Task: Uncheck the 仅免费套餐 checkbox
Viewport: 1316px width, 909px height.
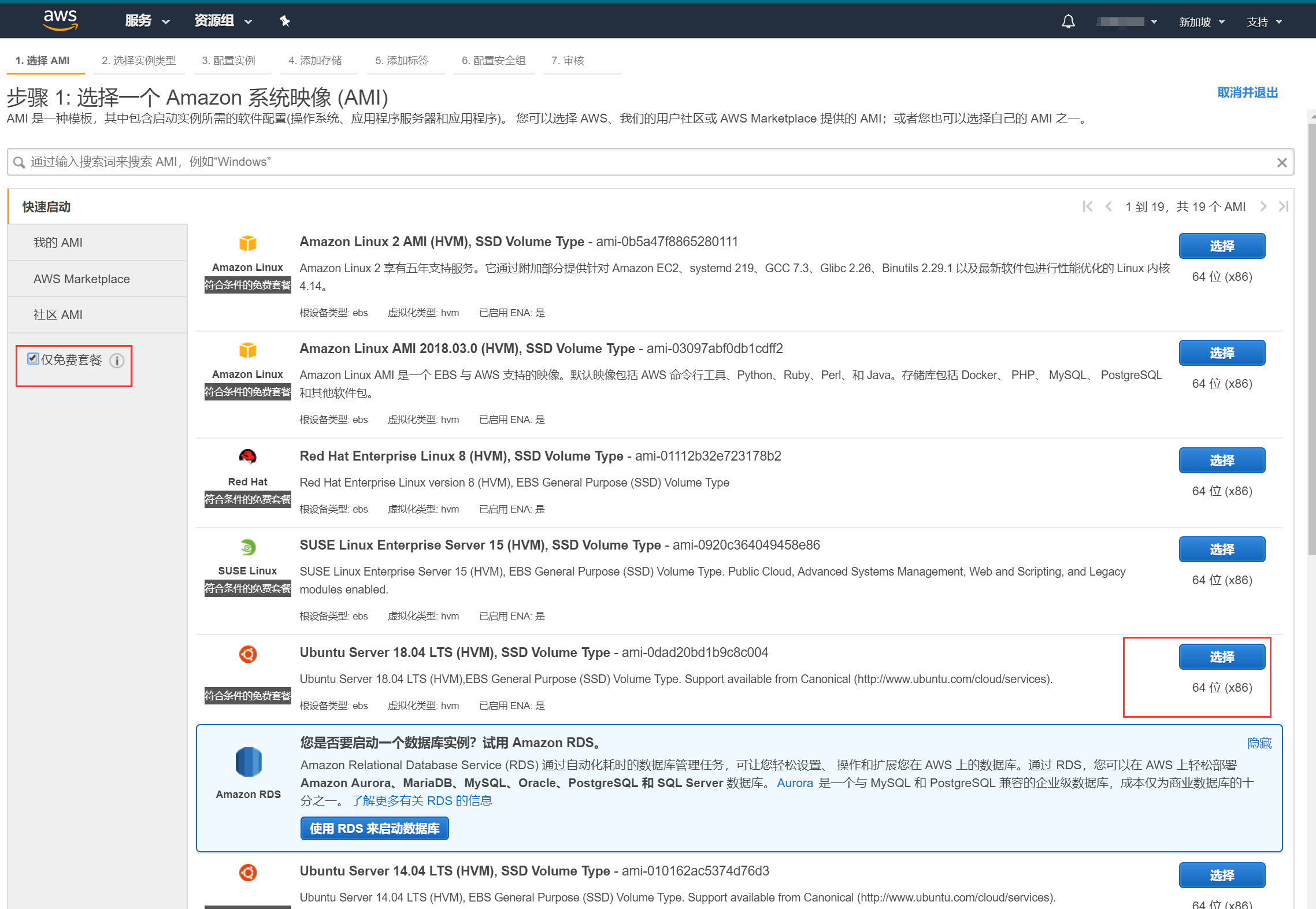Action: [x=33, y=359]
